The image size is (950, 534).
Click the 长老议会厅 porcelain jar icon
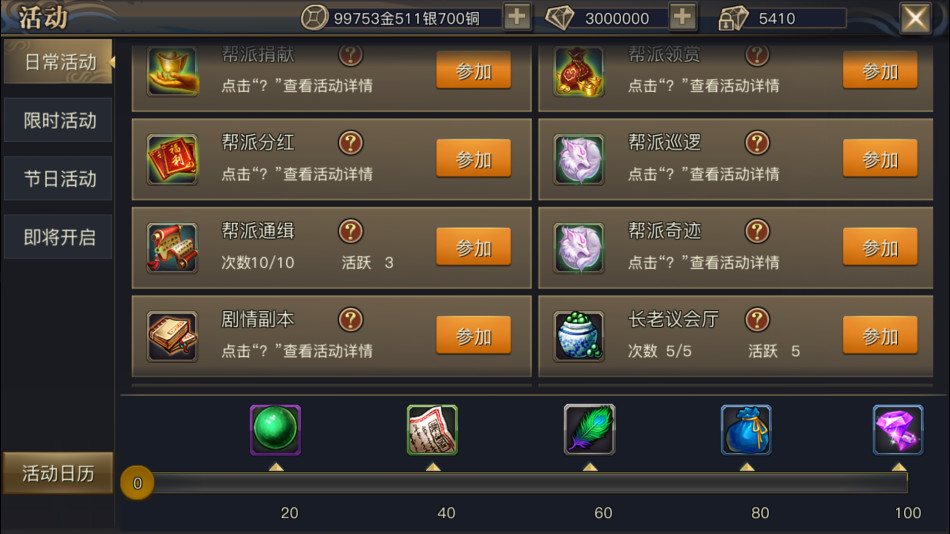click(x=579, y=336)
